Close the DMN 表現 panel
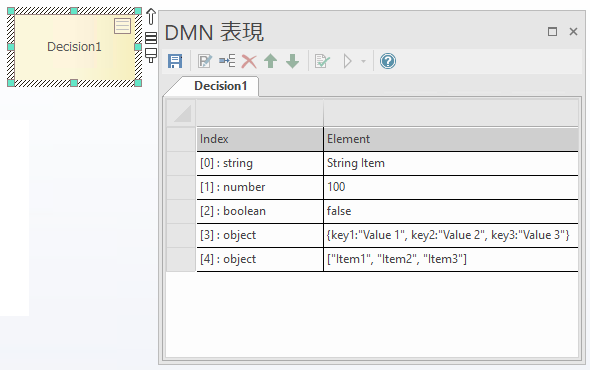Viewport: 590px width, 370px height. coord(573,32)
